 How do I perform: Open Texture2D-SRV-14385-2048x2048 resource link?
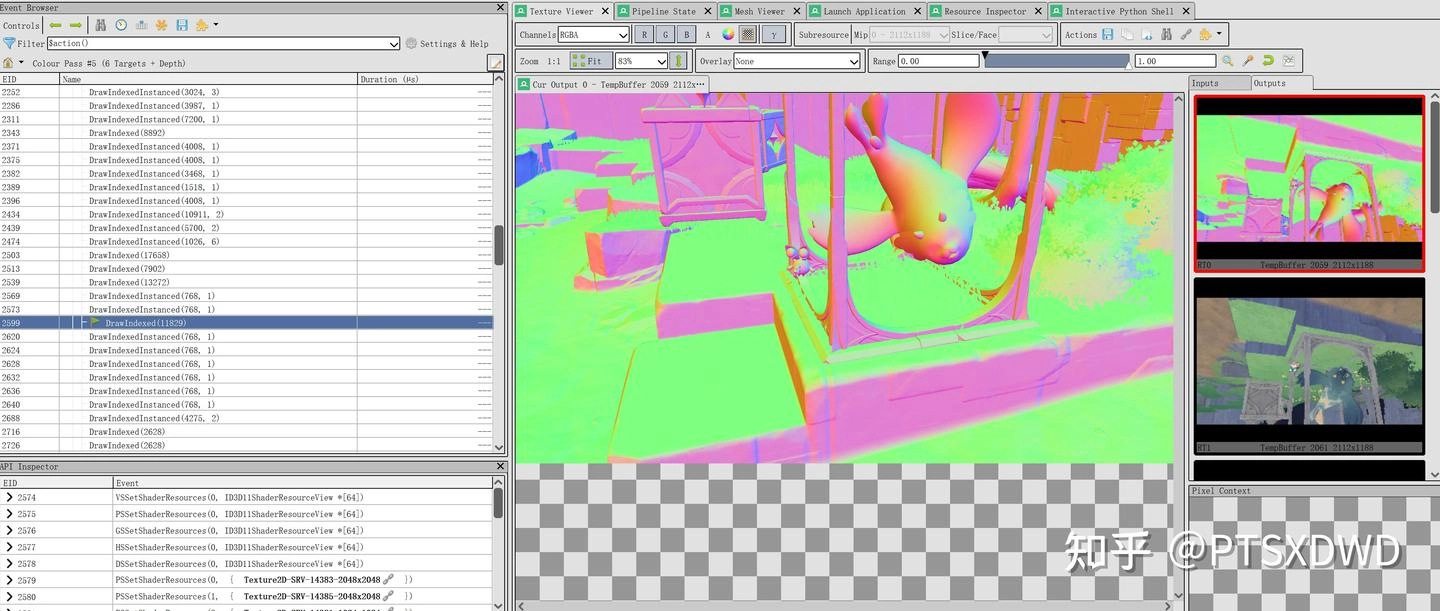(312, 597)
